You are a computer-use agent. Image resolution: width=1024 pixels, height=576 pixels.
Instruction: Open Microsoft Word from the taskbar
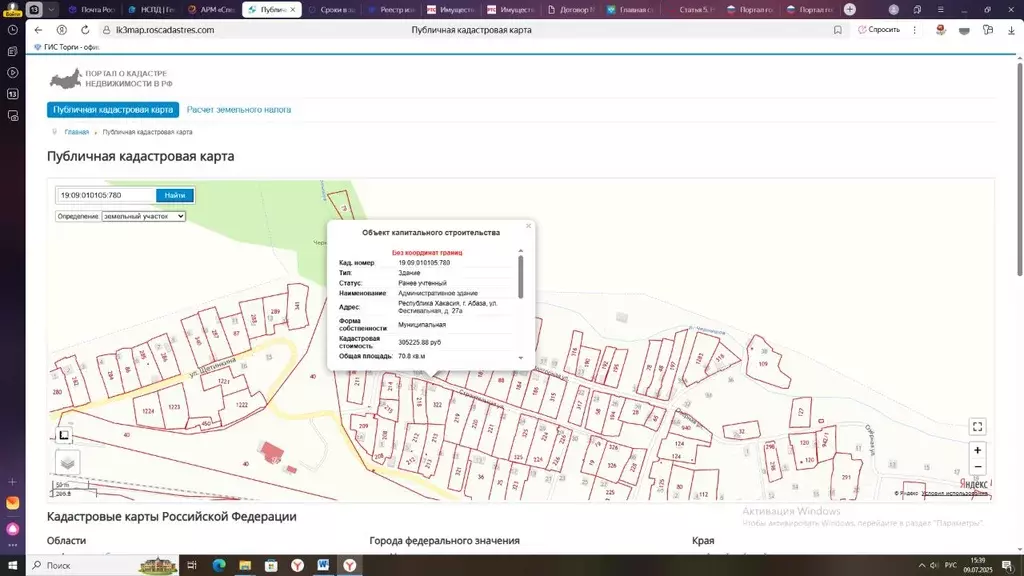coord(324,565)
